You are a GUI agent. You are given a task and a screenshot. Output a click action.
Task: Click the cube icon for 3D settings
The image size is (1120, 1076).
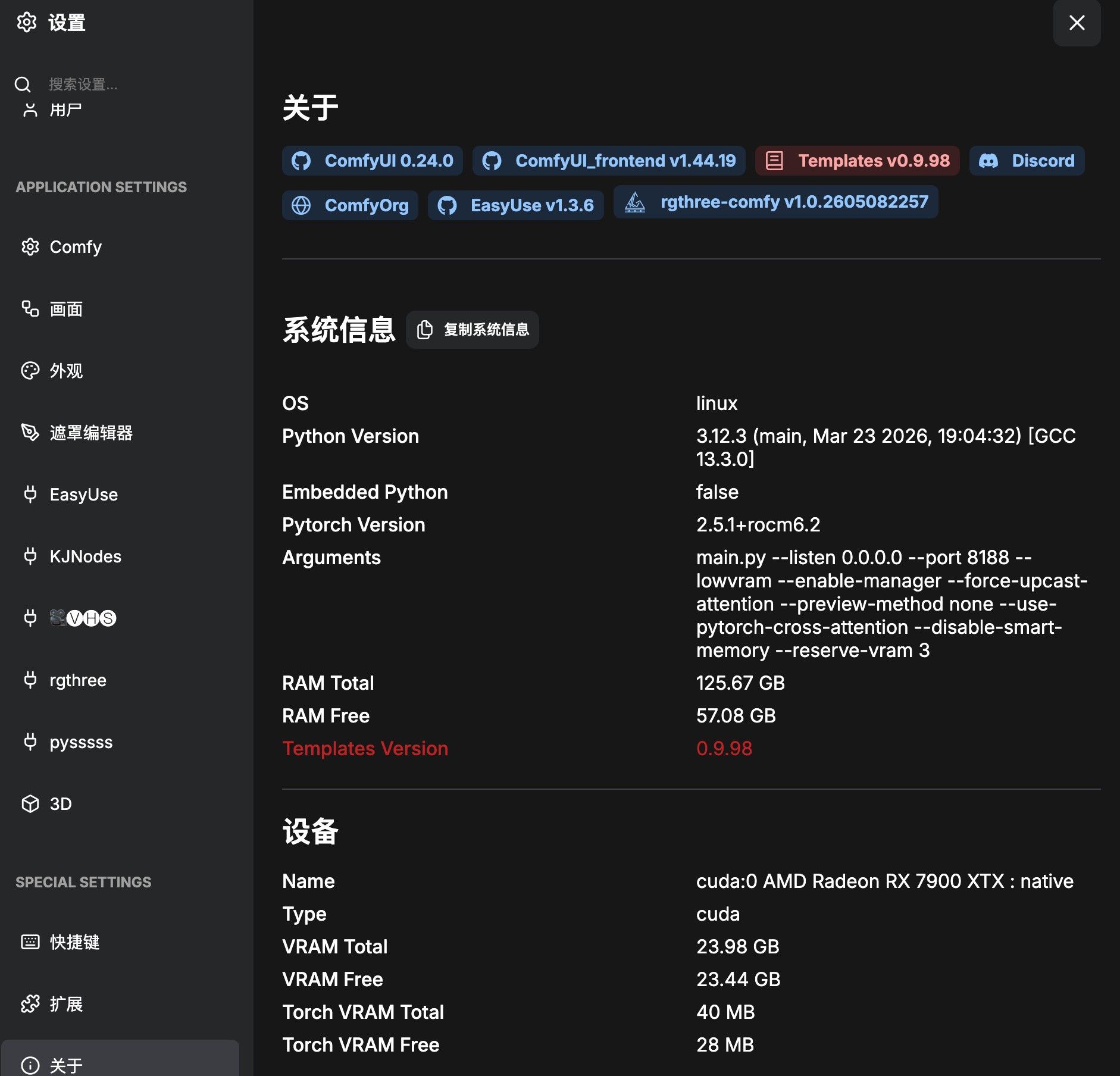click(30, 803)
